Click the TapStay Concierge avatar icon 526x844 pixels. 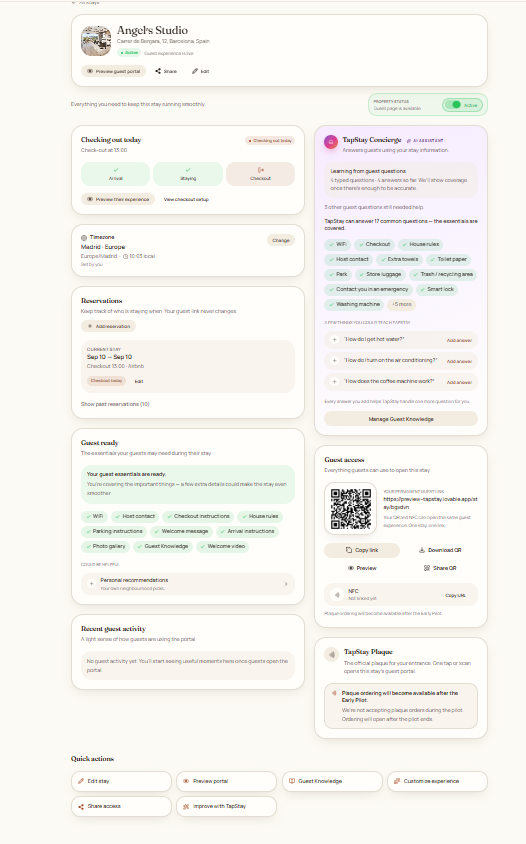click(x=331, y=142)
